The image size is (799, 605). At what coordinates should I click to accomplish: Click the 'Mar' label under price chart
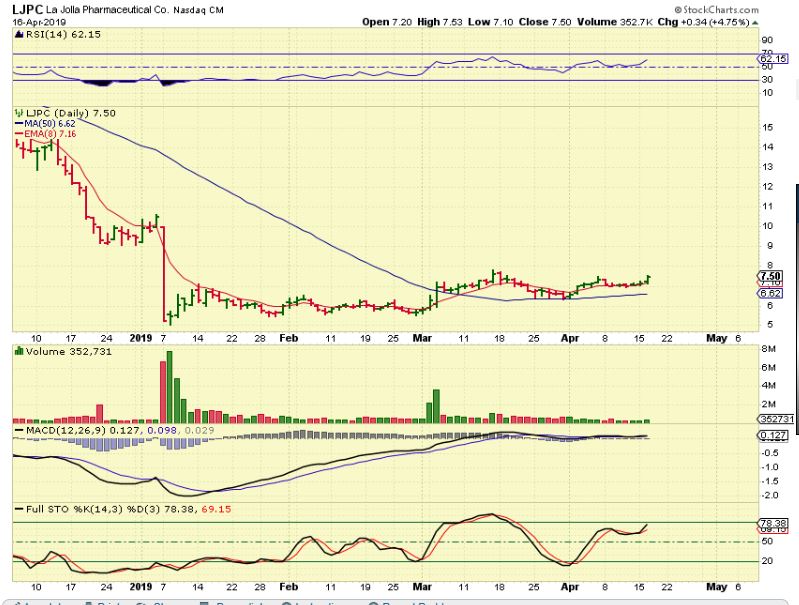coord(422,338)
